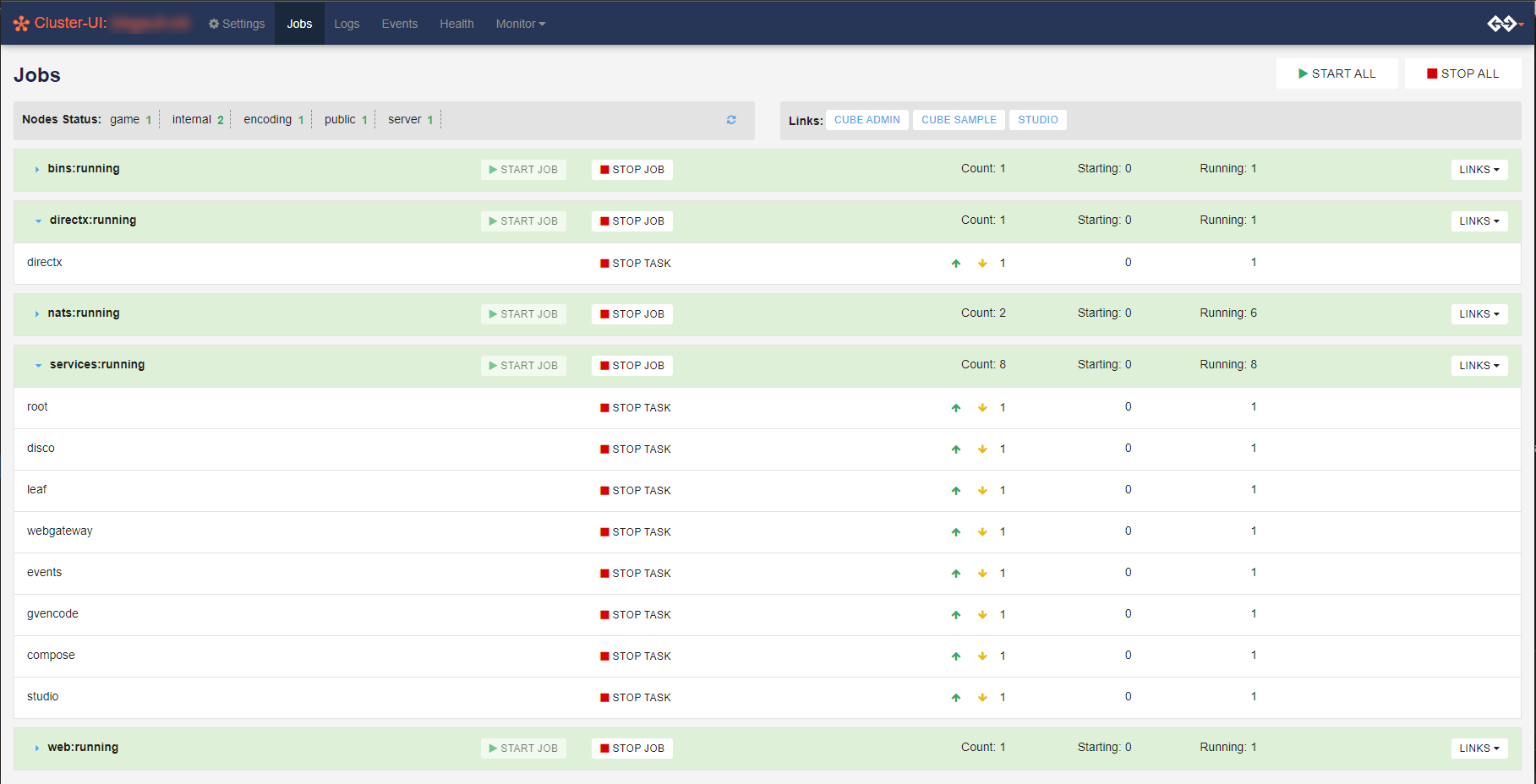This screenshot has width=1536, height=784.
Task: Scale up the disco task
Action: pos(956,449)
